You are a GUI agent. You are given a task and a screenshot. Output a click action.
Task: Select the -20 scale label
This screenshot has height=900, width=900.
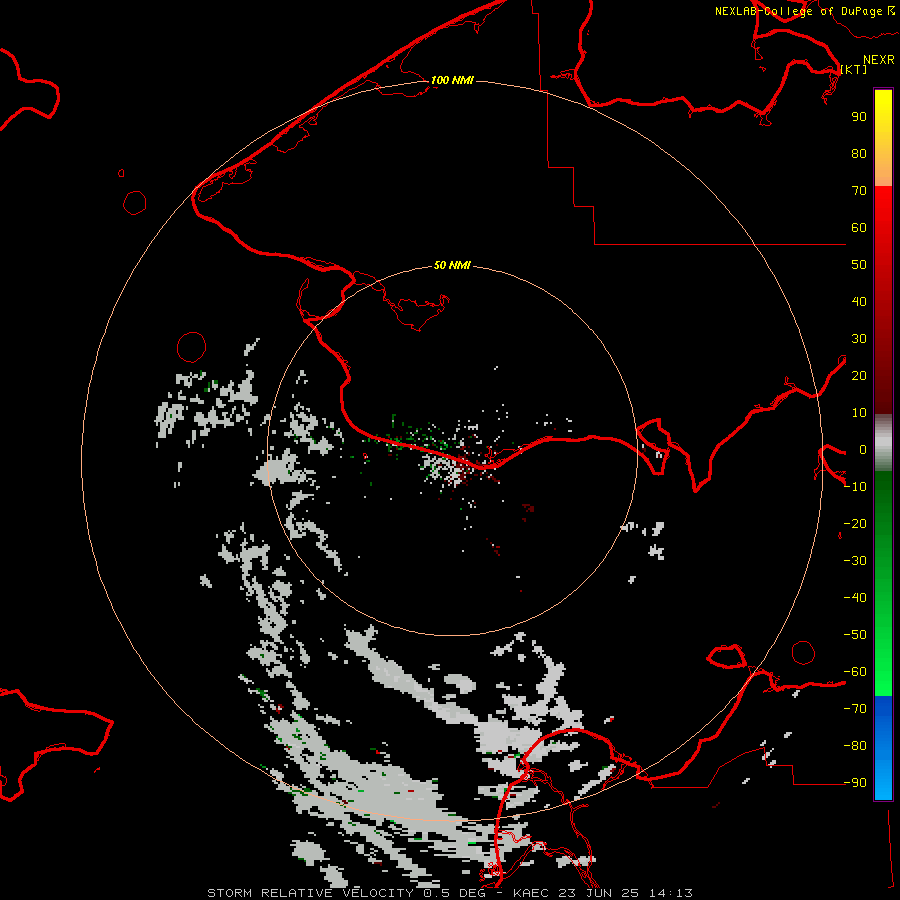[x=855, y=523]
